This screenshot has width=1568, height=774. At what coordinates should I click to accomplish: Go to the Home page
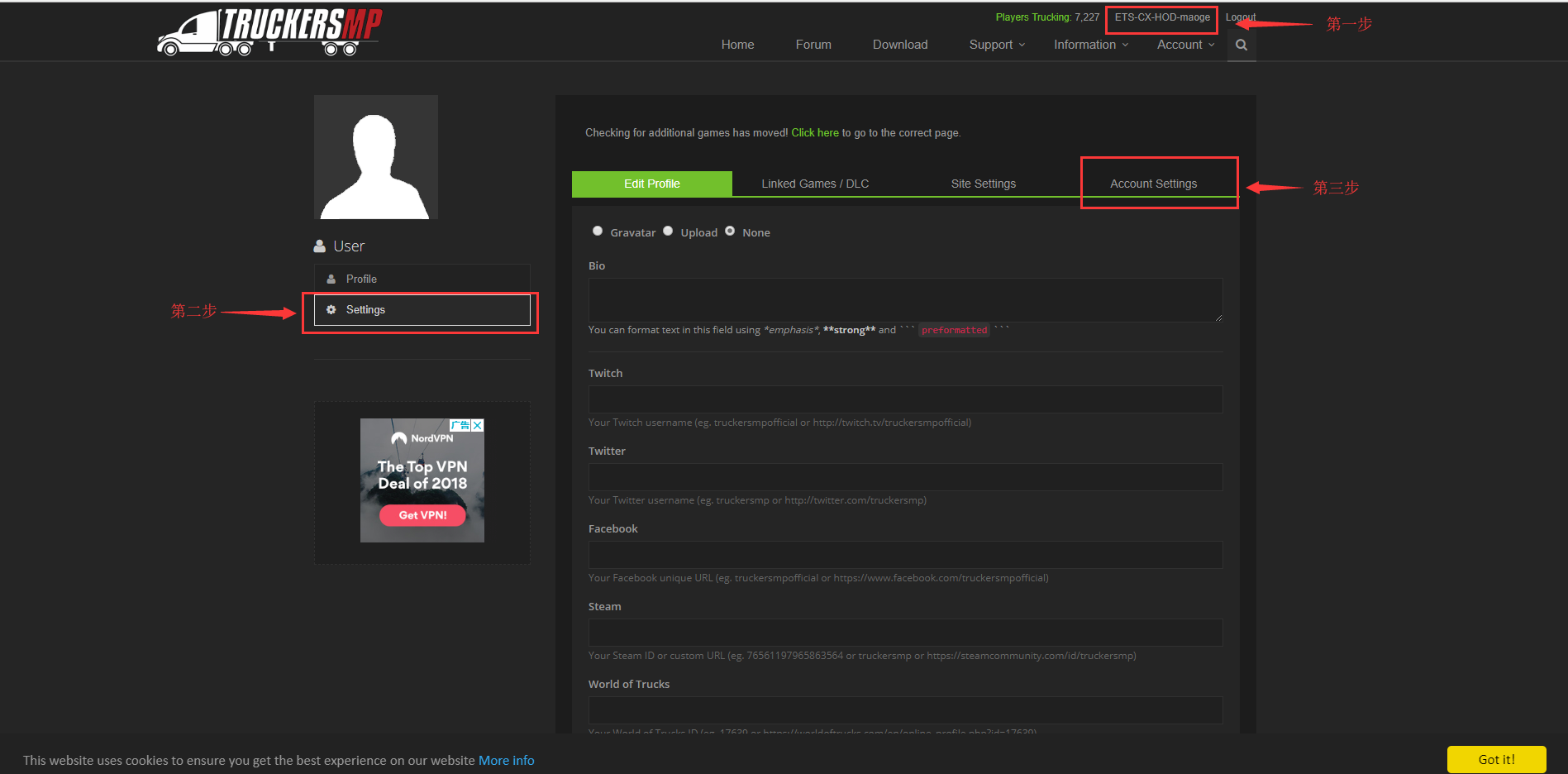(x=737, y=45)
